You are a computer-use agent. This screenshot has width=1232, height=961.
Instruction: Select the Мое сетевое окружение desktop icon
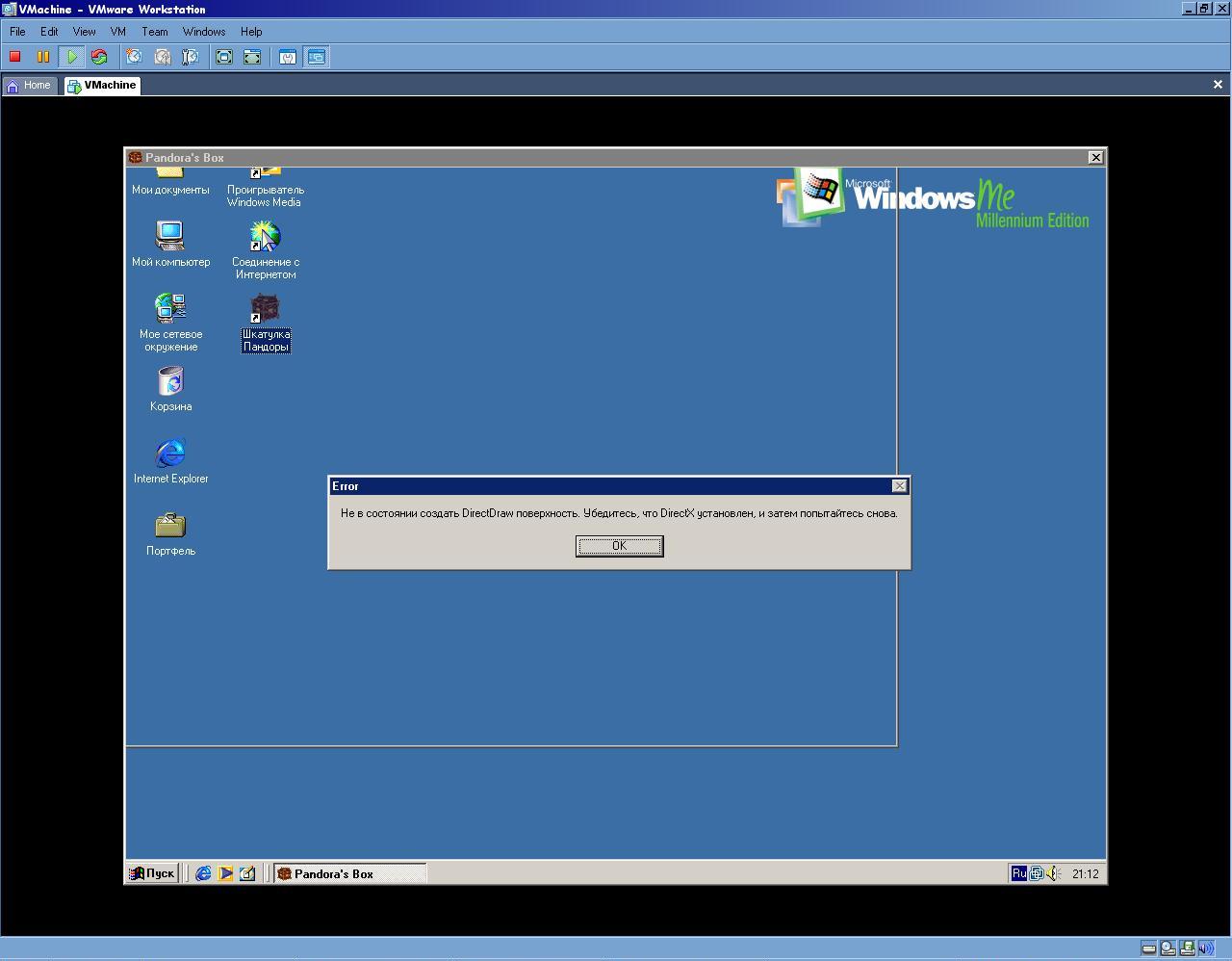(x=170, y=322)
